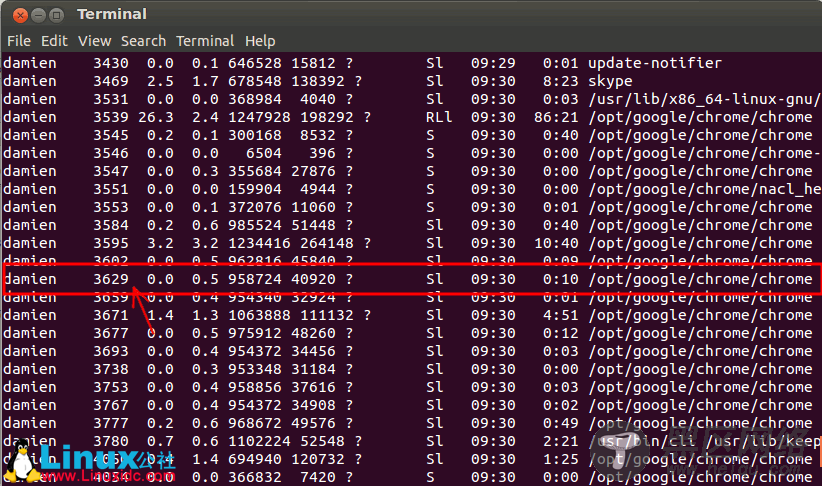Click PID 3531
This screenshot has width=822, height=486.
pyautogui.click(x=111, y=99)
